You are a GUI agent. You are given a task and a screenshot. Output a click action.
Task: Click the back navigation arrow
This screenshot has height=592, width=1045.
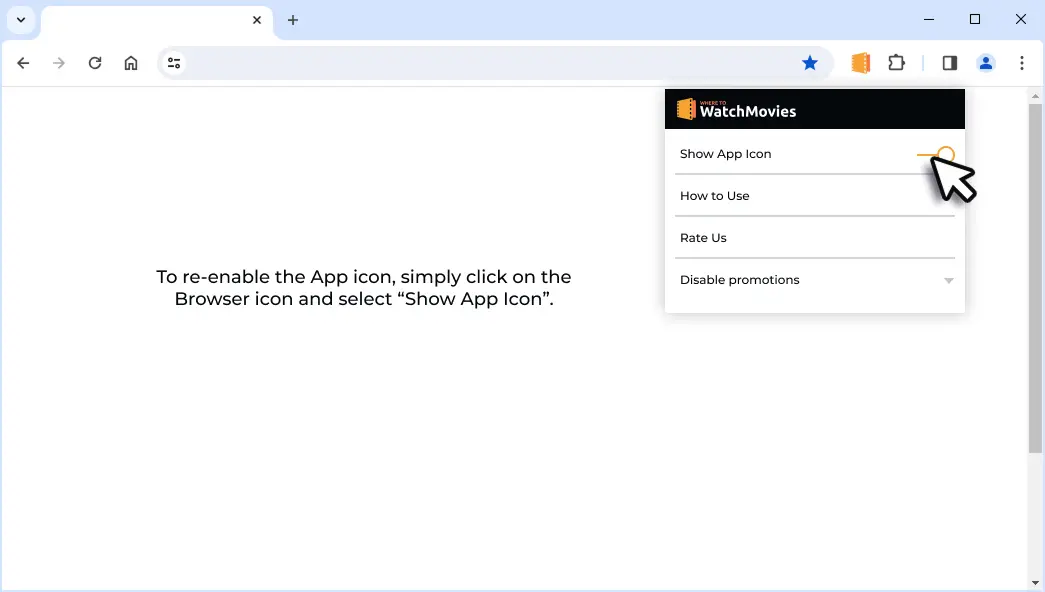coord(23,62)
